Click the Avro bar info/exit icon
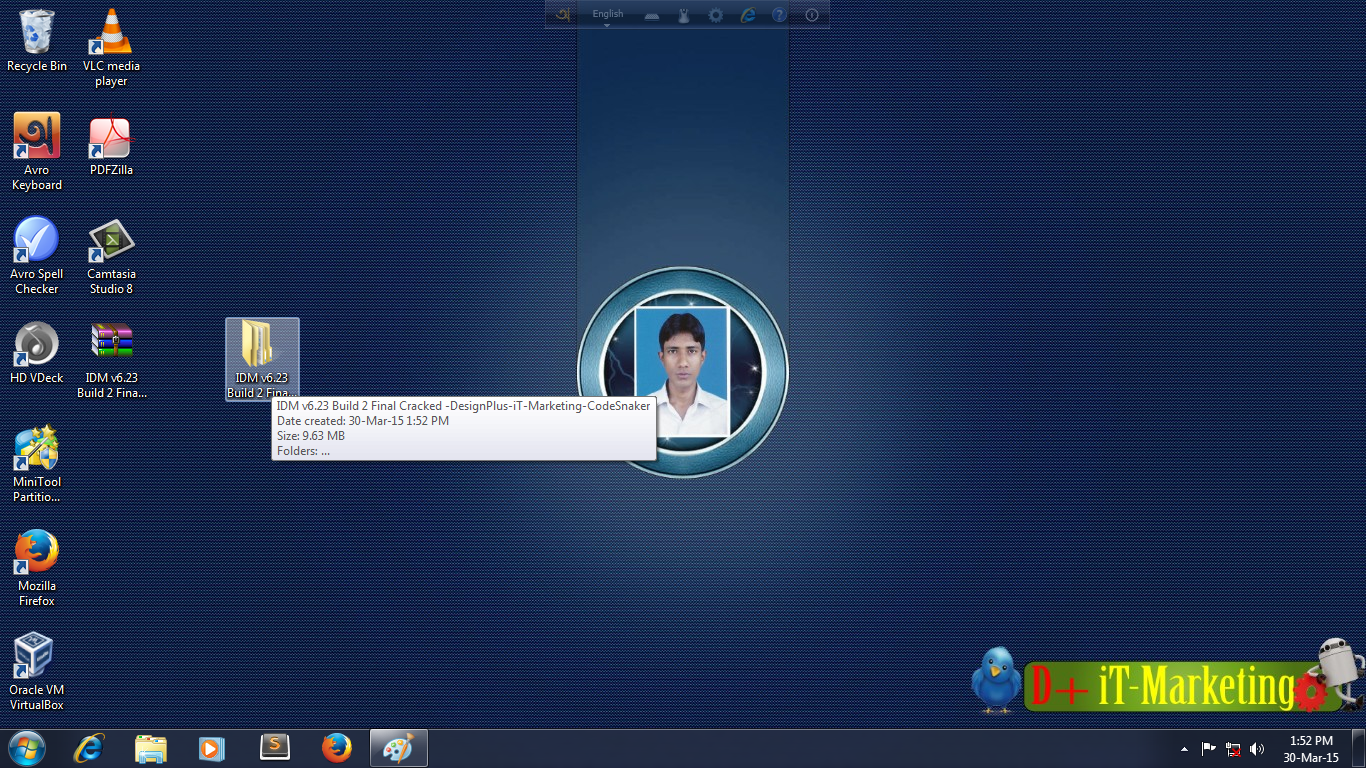 812,15
